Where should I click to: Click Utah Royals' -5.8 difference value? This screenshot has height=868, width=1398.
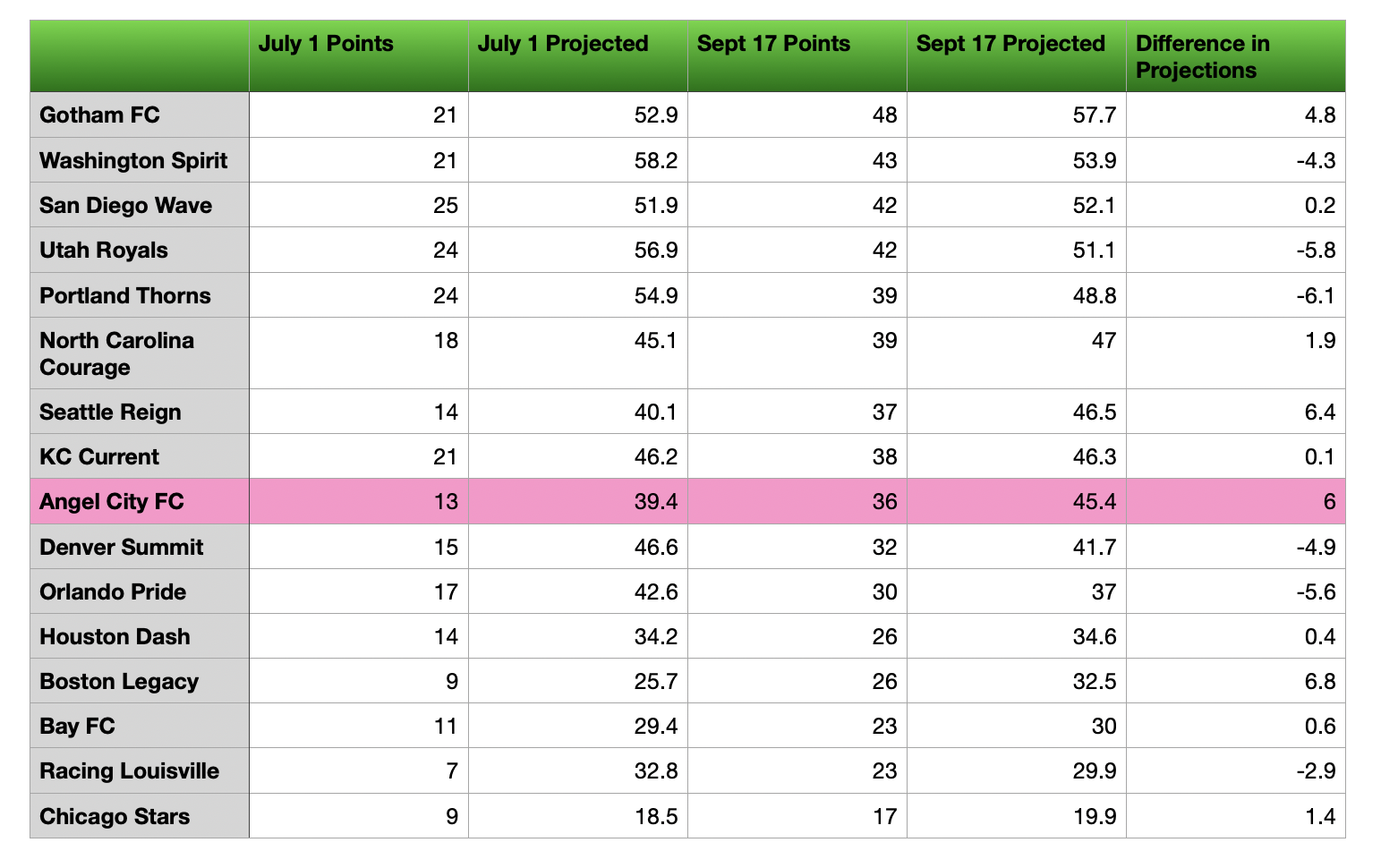click(1236, 250)
